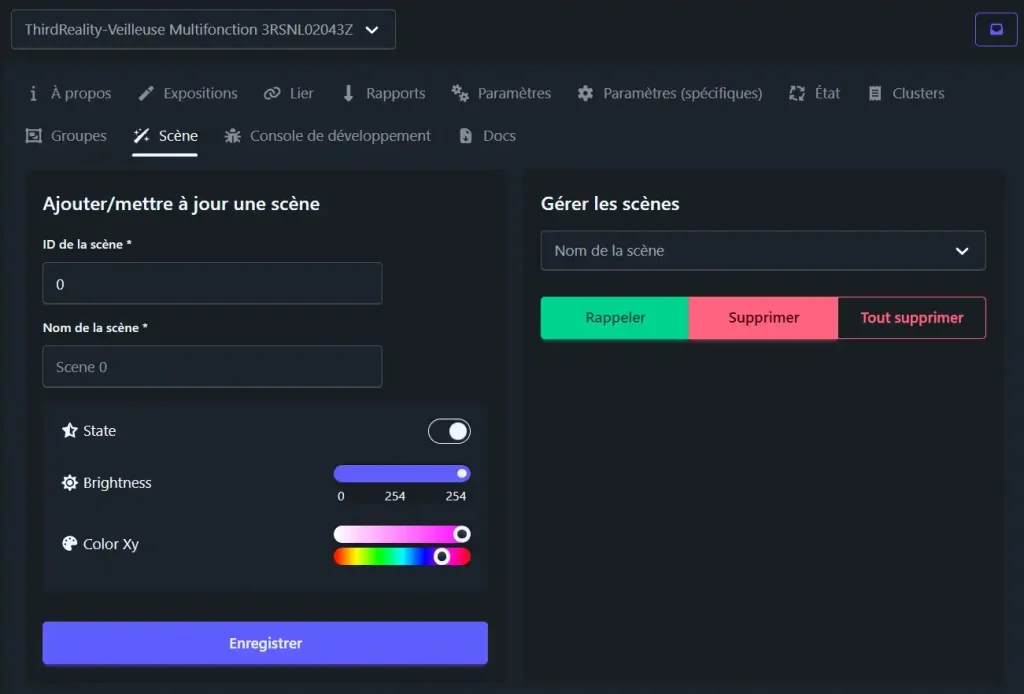Screen dimensions: 1024x694
Task: Click the purple-outlined icon button at top right
Action: coord(996,29)
